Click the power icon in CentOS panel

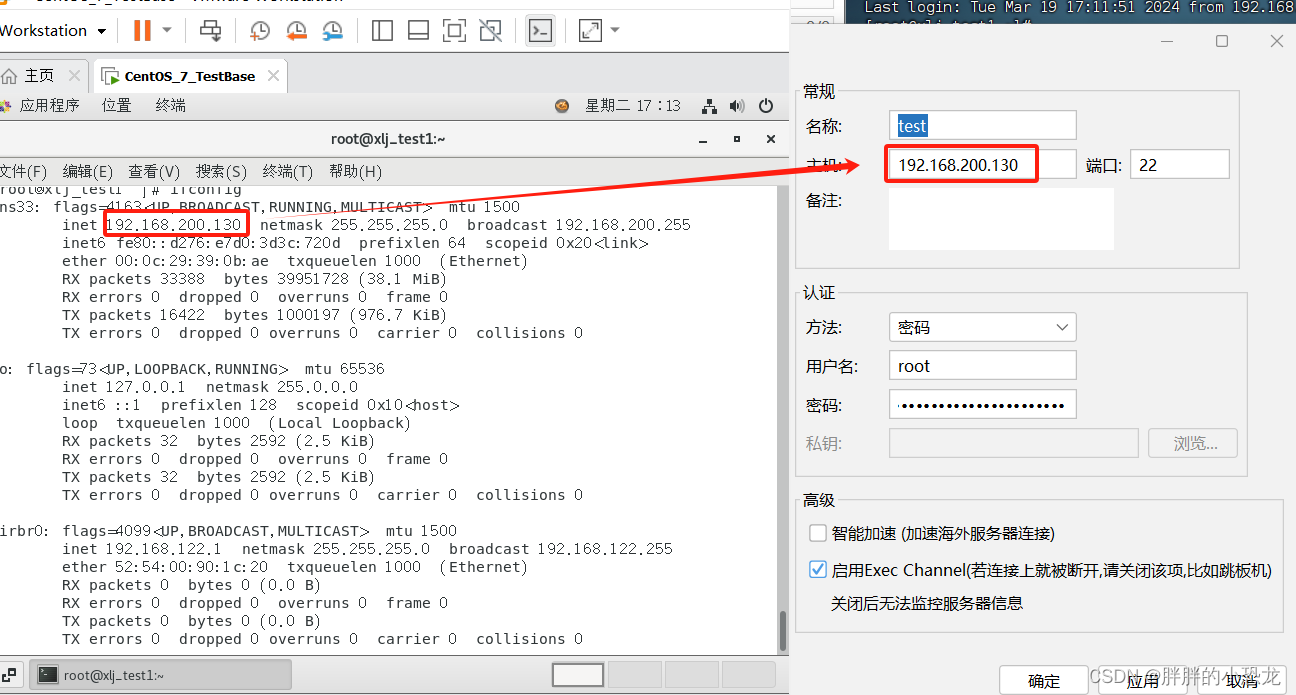(x=766, y=105)
